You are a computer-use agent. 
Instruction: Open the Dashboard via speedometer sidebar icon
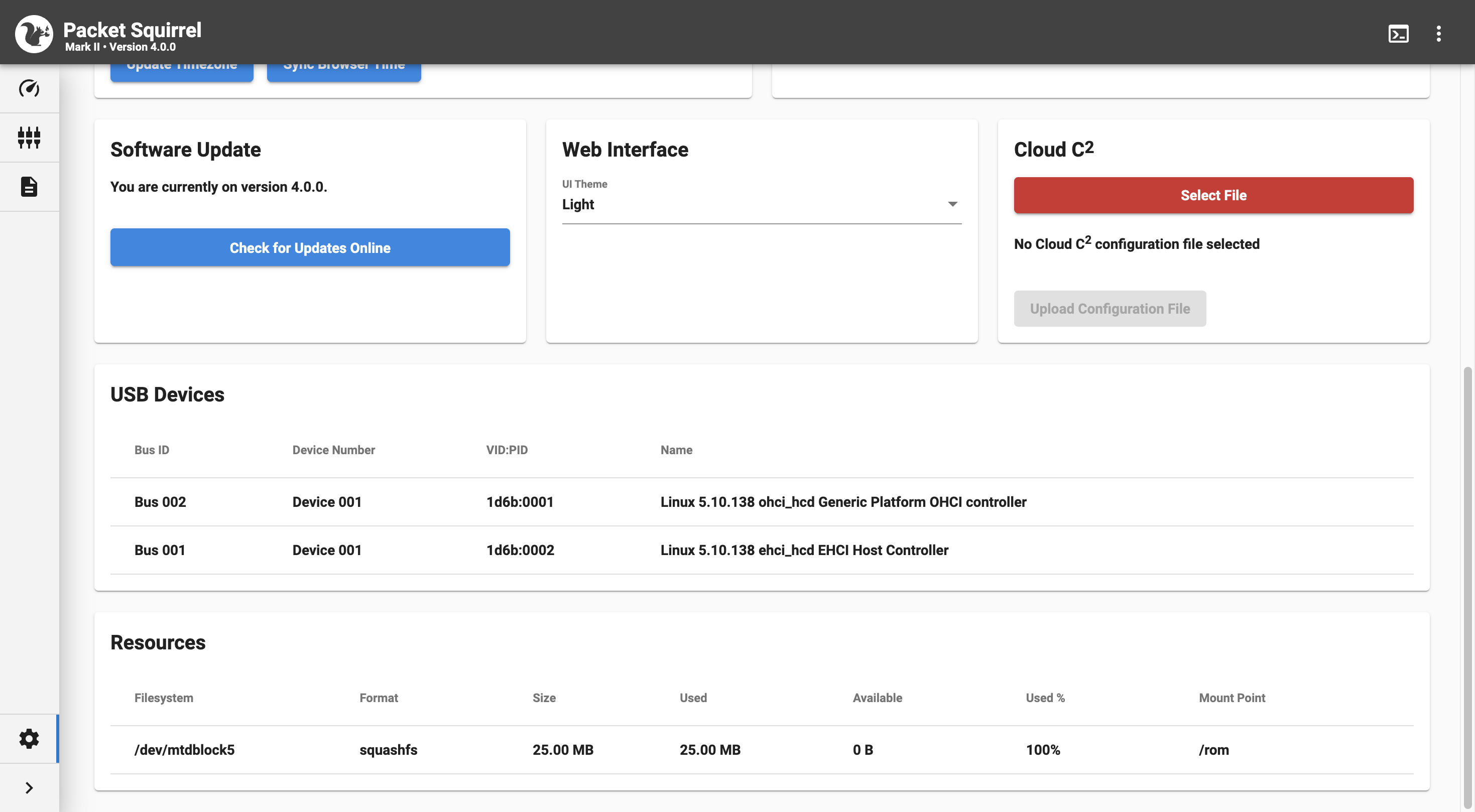29,89
